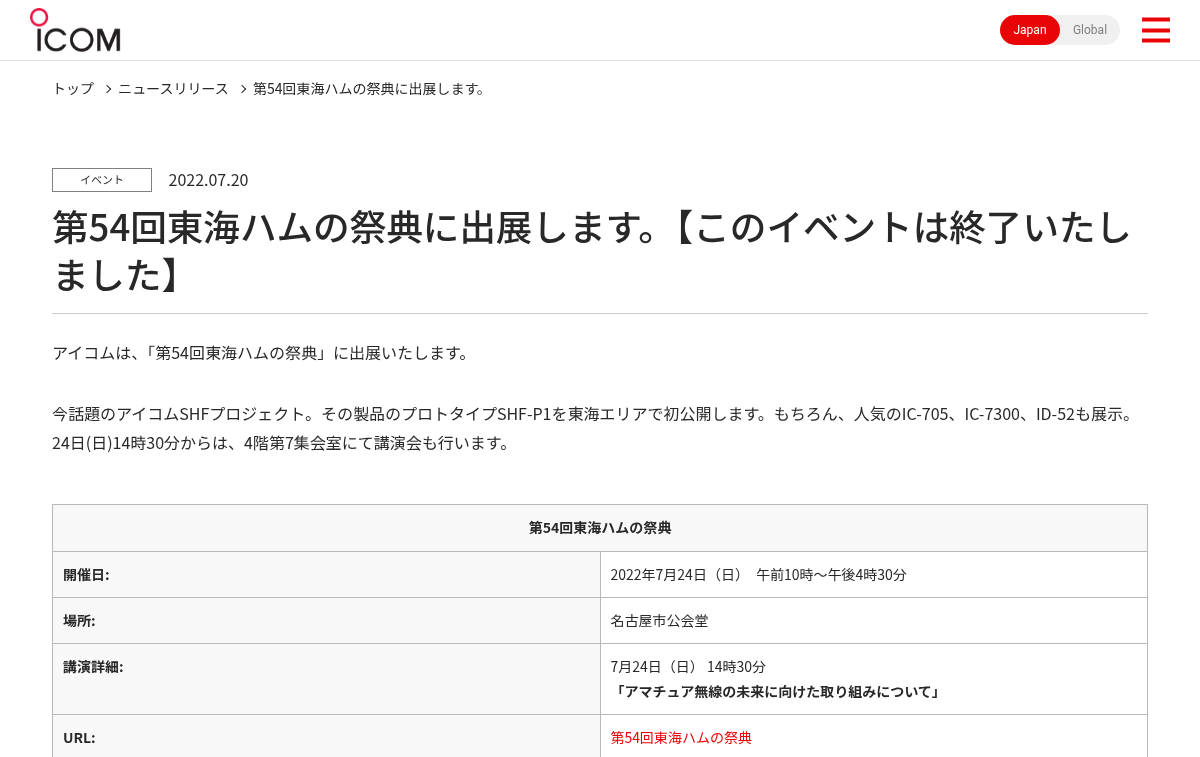Click the 場所: label cell
The image size is (1200, 757).
pos(326,621)
